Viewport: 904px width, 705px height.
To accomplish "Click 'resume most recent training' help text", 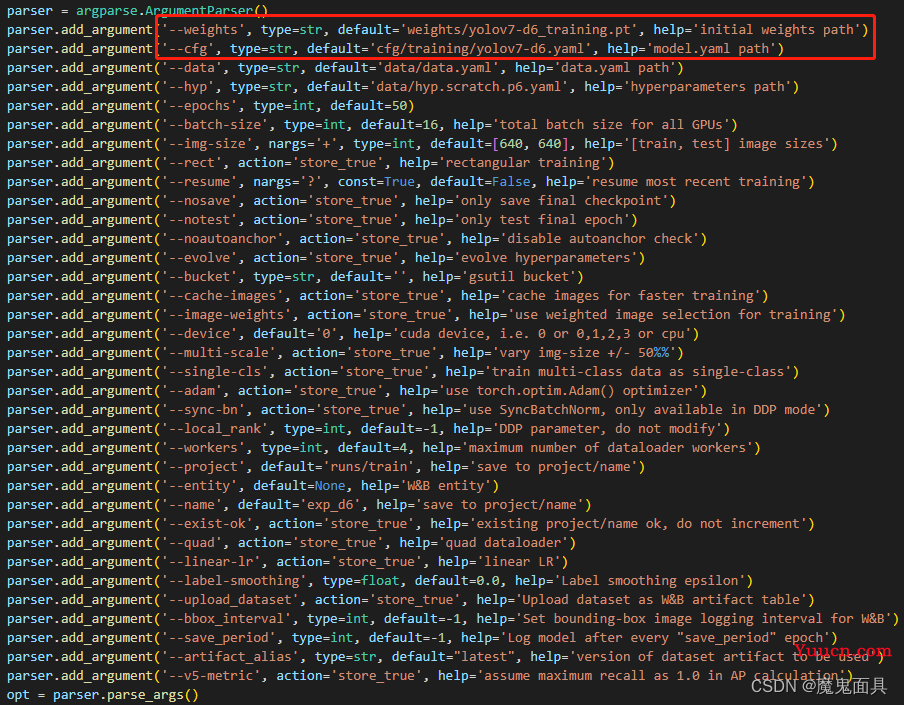I will (696, 182).
